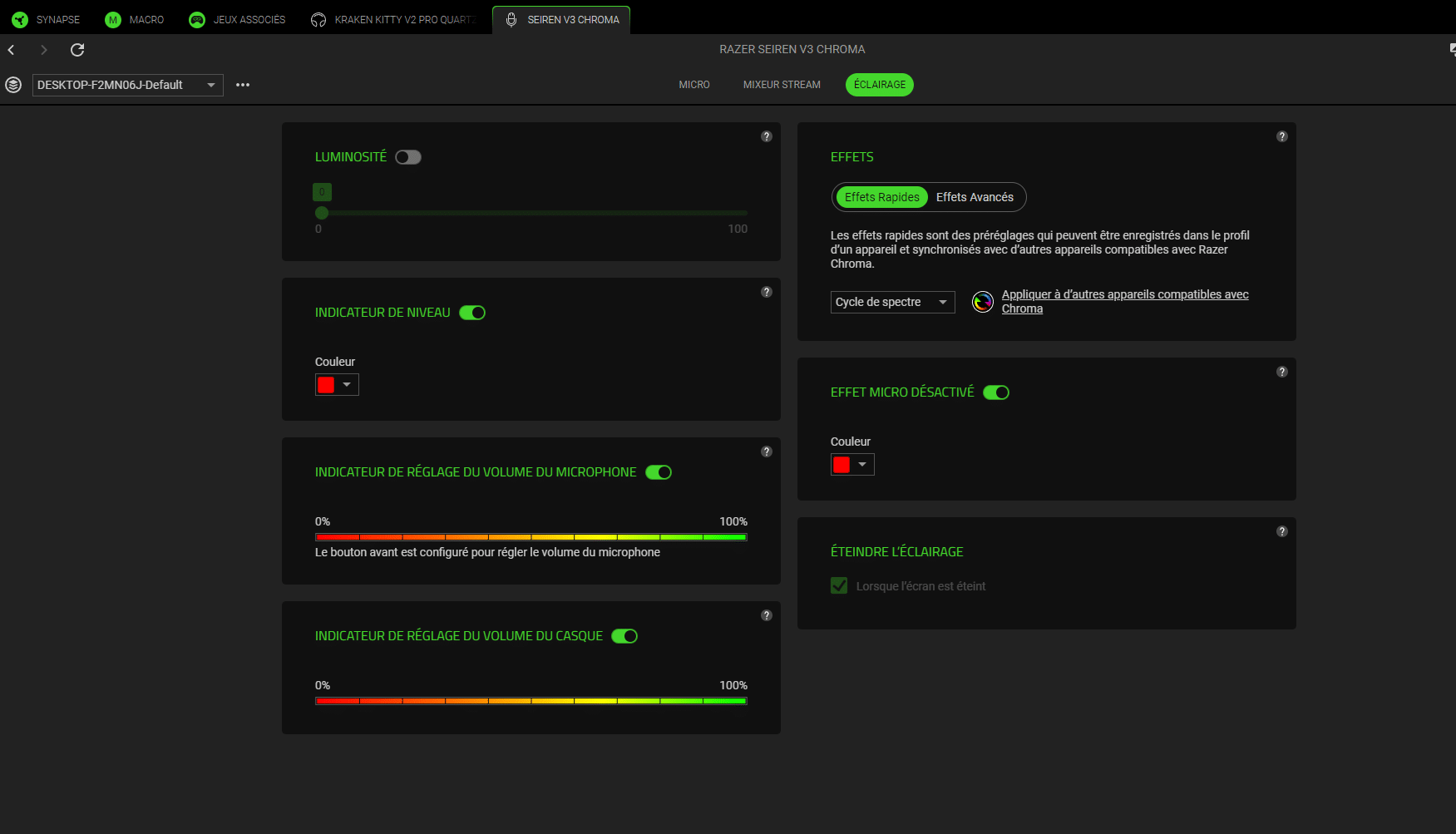The width and height of the screenshot is (1456, 834).
Task: Open help for the Effets panel
Action: point(1282,136)
